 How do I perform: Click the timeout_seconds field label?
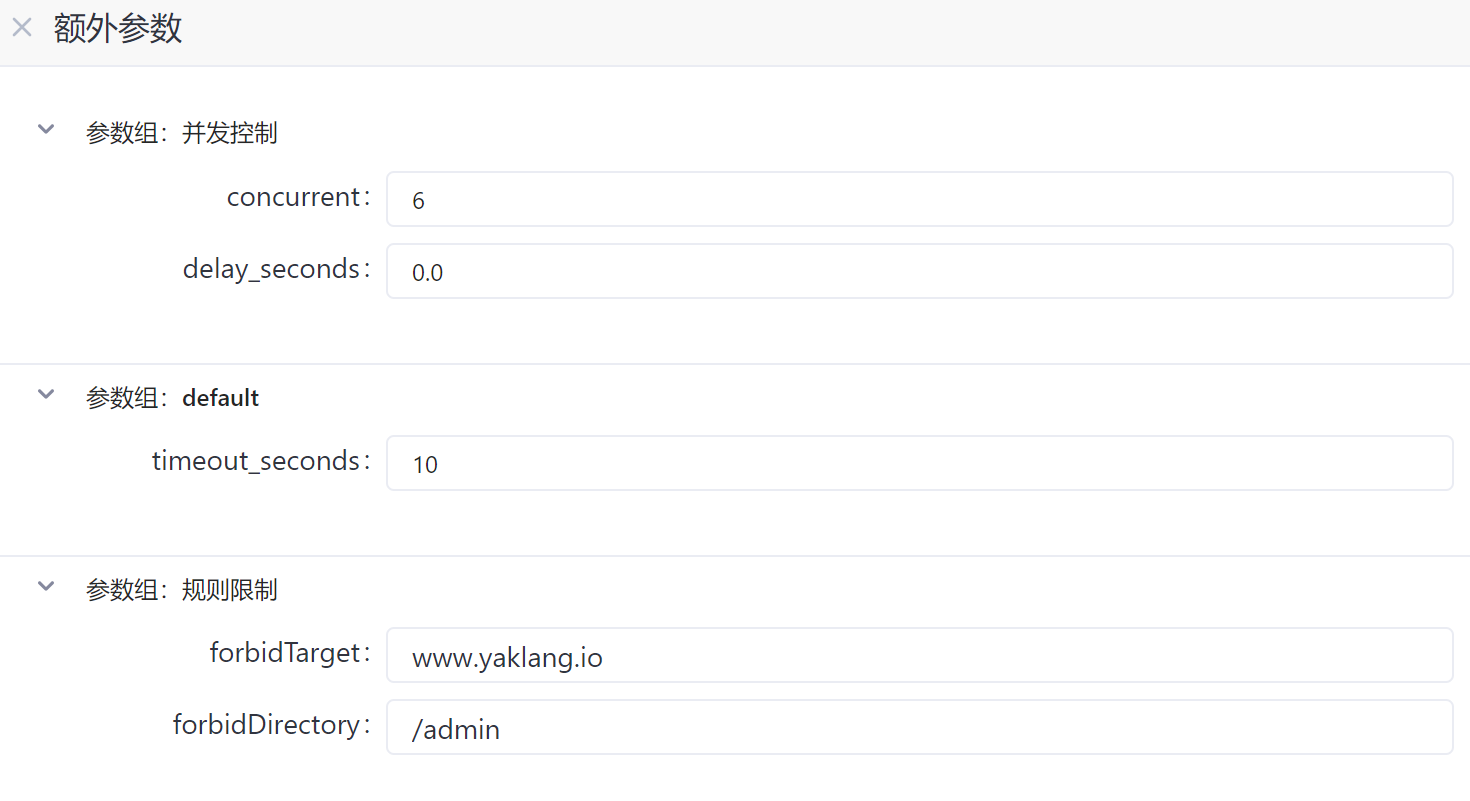click(256, 461)
